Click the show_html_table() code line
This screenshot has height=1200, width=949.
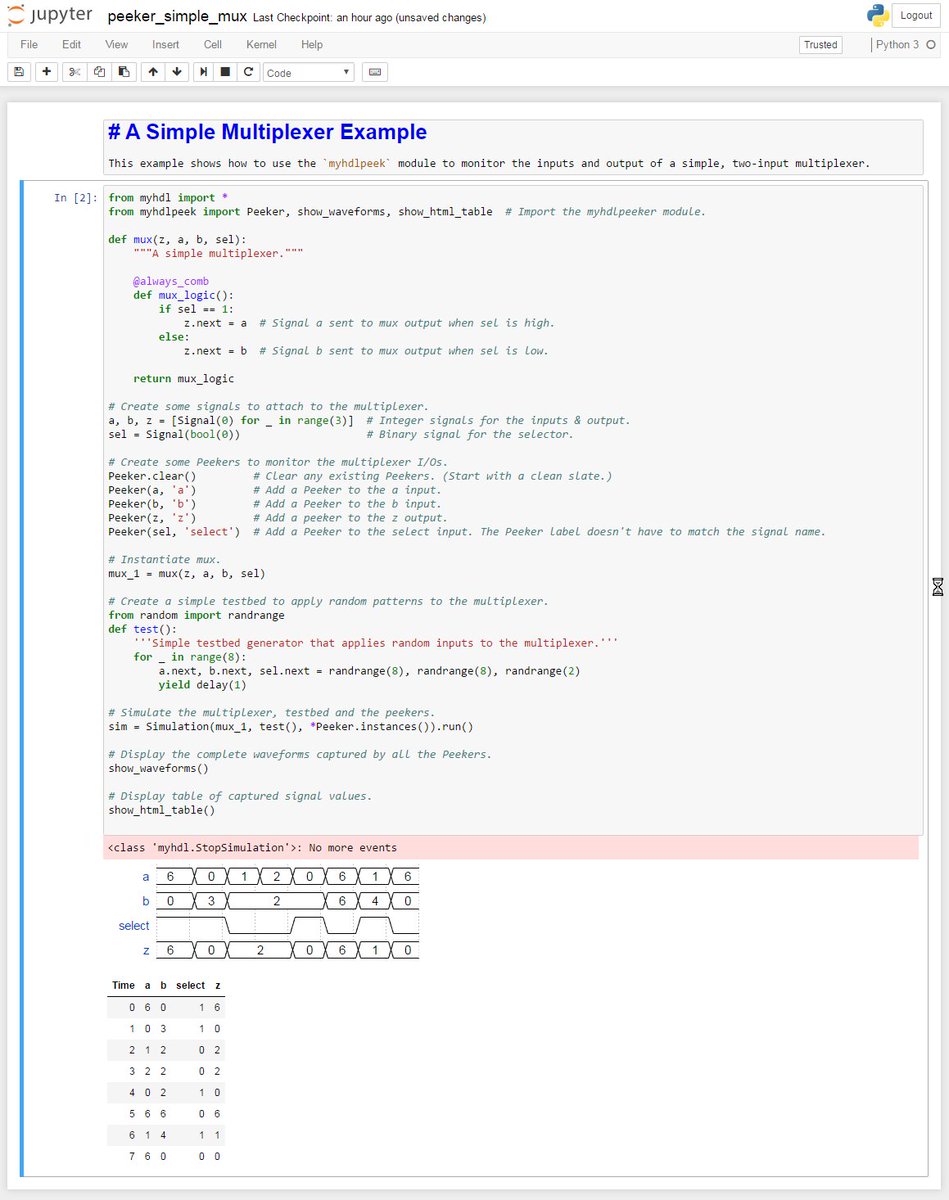[x=161, y=811]
